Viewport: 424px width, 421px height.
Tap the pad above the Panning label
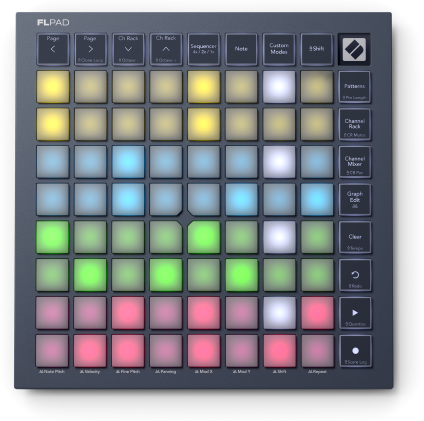(x=166, y=351)
